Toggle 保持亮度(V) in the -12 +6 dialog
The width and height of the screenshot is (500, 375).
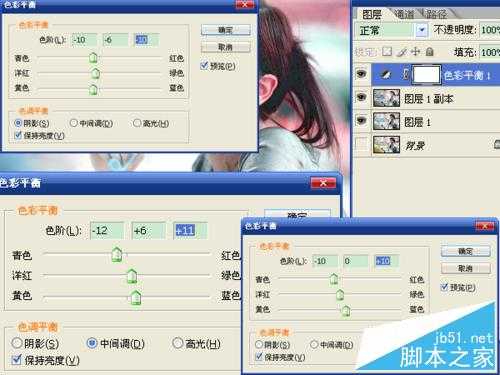coord(16,360)
